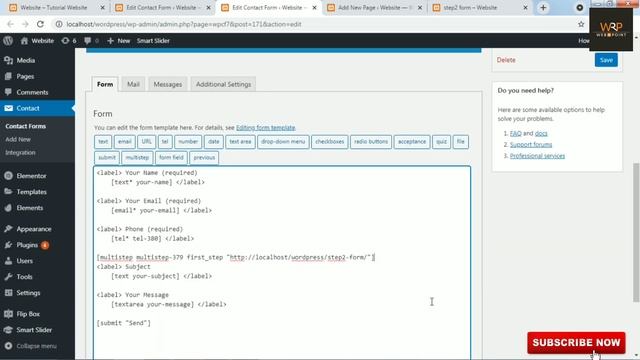Viewport: 640px width, 360px height.
Task: Insert an email tag
Action: click(x=124, y=142)
